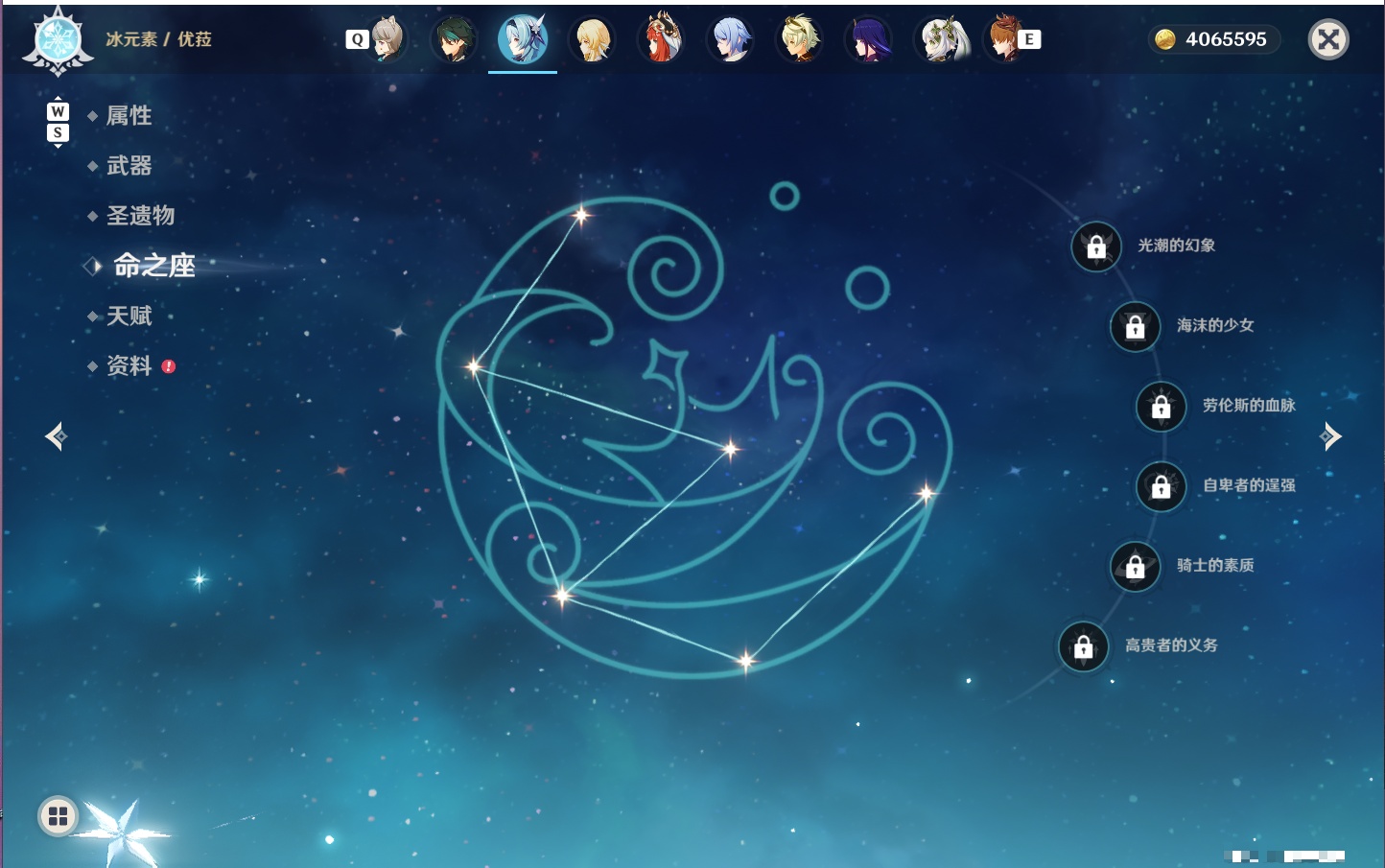Select the sixth avatar with pale blue hair
Viewport: 1385px width, 868px height.
(x=730, y=39)
